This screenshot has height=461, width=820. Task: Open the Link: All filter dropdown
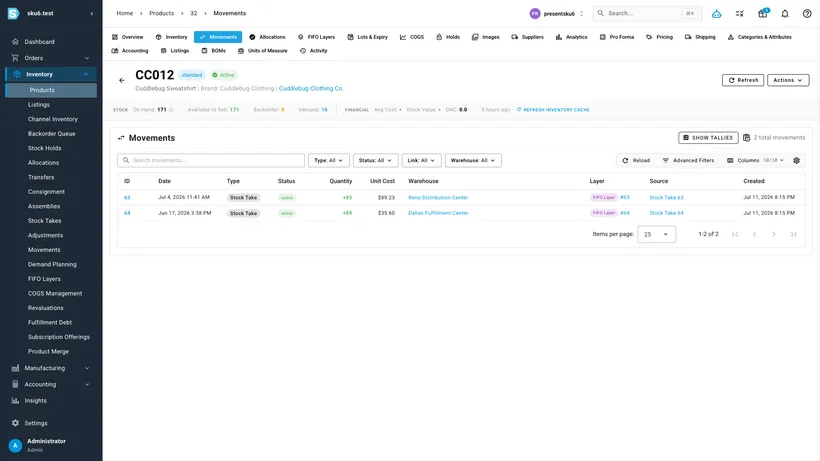pyautogui.click(x=421, y=160)
